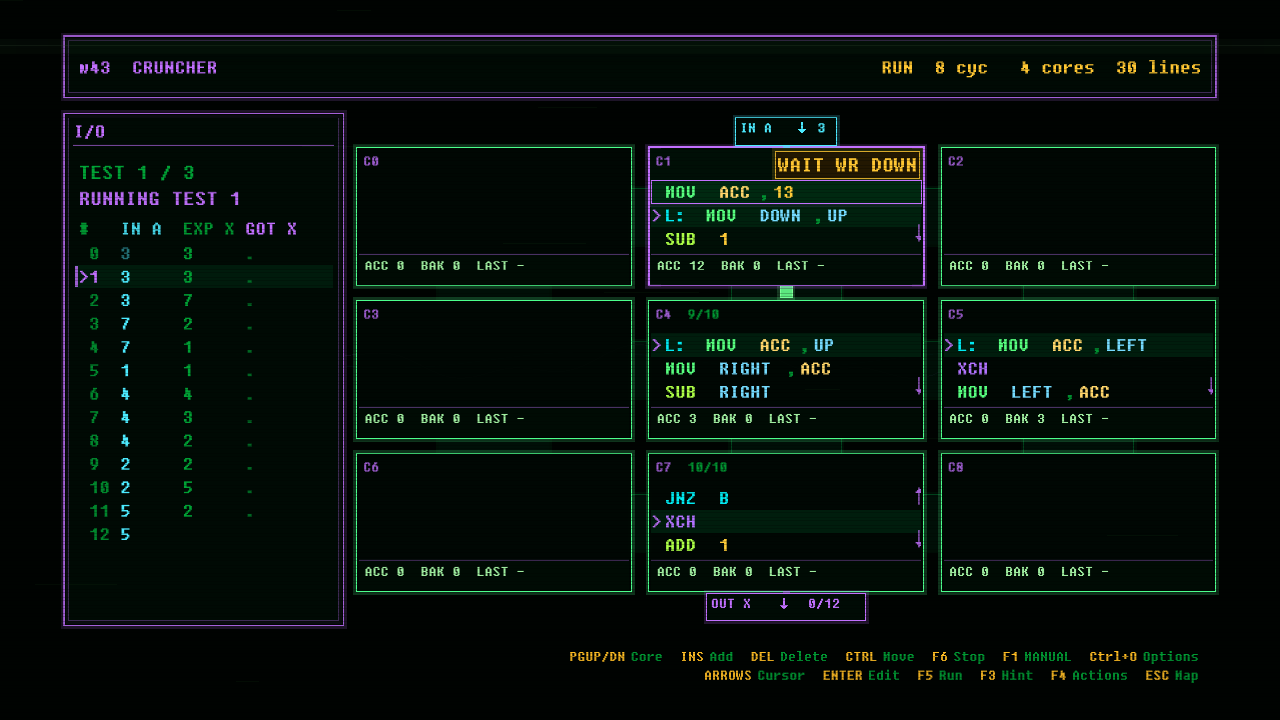Click scroll-down arrow in core C1
Screen dimensions: 1280x720
(918, 233)
